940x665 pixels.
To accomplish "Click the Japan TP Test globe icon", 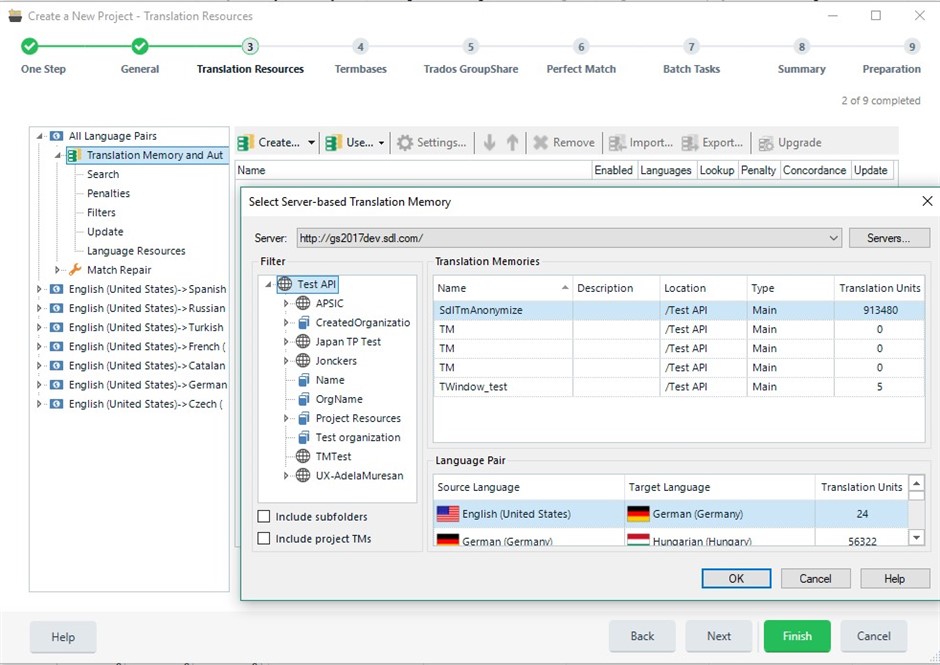I will (303, 341).
